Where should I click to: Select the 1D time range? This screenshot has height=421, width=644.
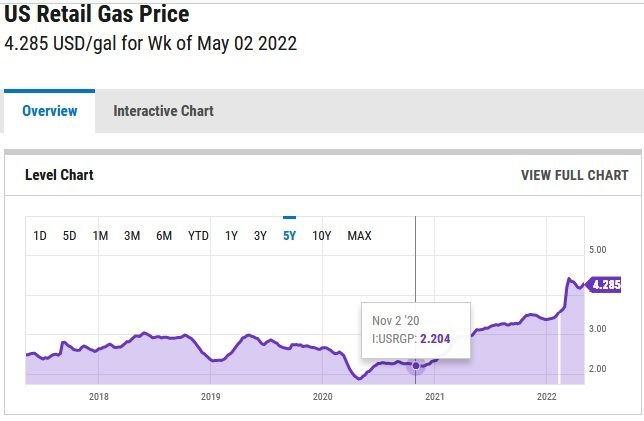tap(40, 236)
